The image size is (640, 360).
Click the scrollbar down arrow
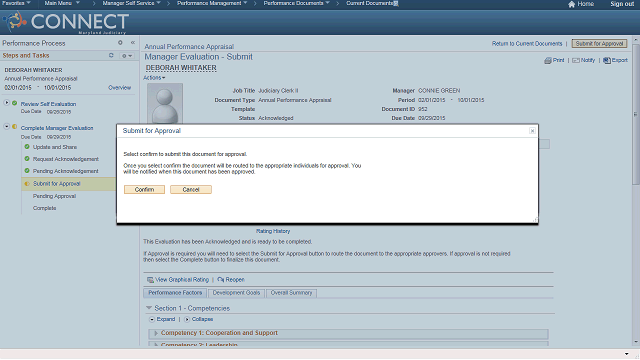point(636,342)
